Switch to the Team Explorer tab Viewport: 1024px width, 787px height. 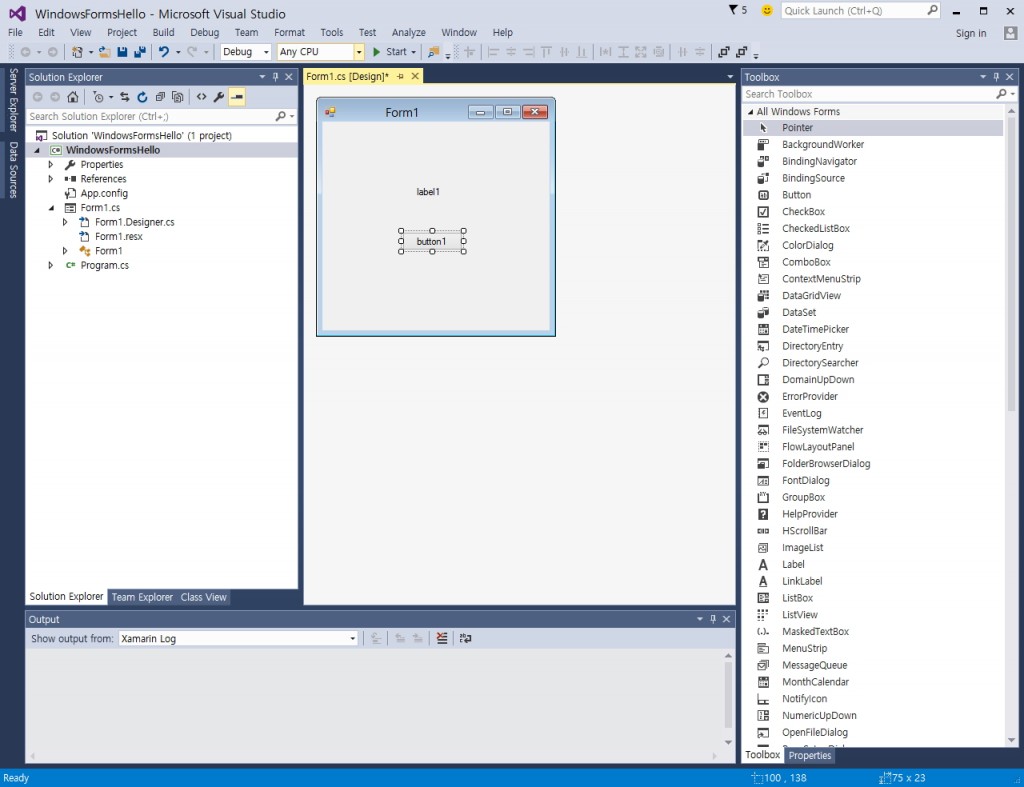click(142, 597)
